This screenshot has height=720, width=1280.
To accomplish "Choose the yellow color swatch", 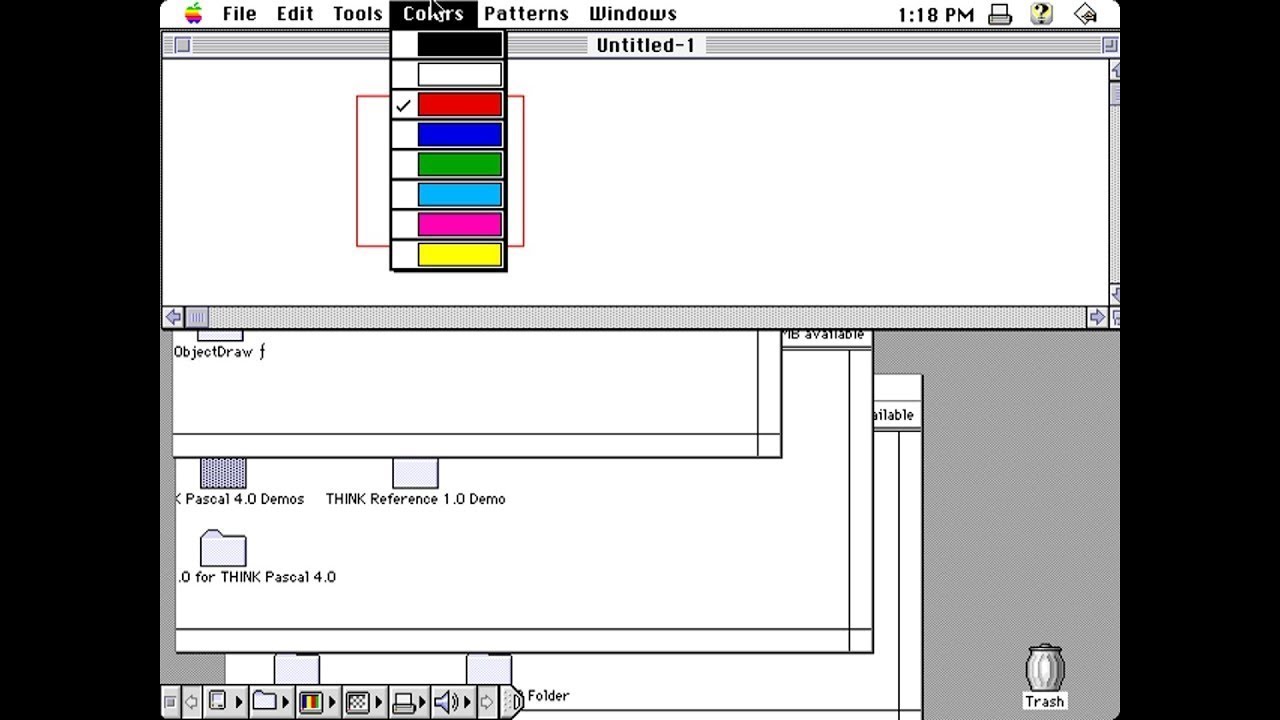I will click(x=460, y=255).
